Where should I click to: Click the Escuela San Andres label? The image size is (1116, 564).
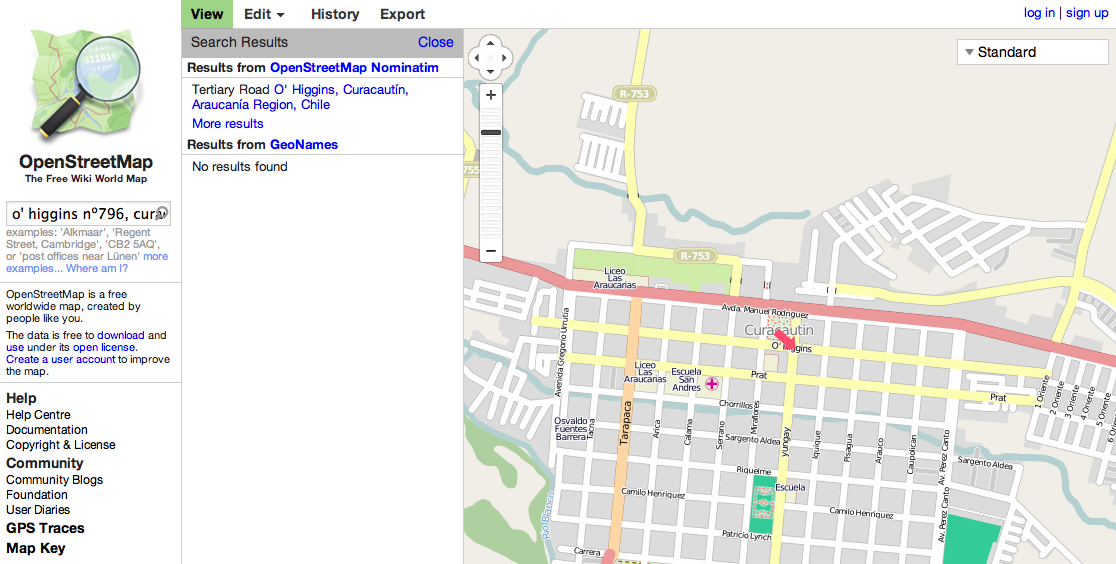686,380
